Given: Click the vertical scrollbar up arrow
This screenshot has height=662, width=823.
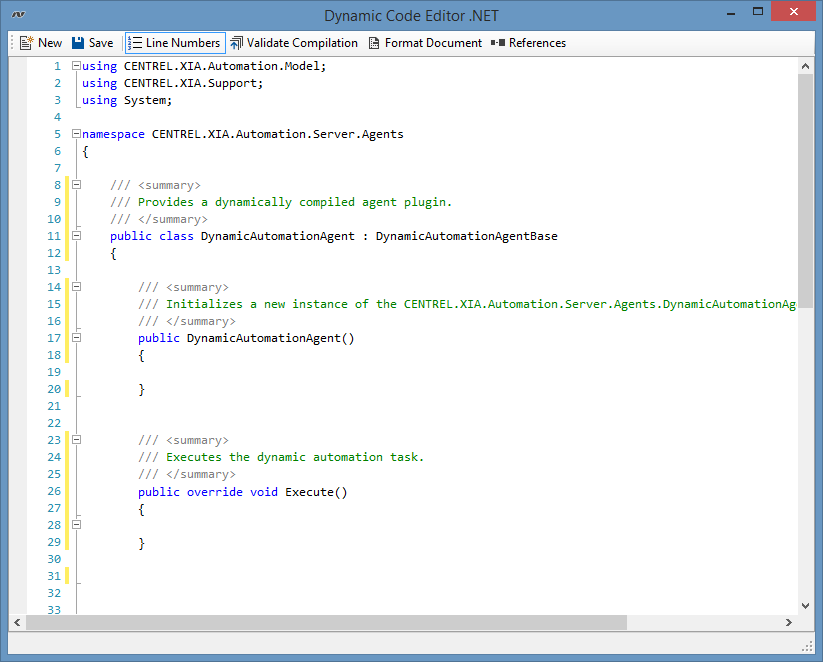Looking at the screenshot, I should pyautogui.click(x=805, y=66).
